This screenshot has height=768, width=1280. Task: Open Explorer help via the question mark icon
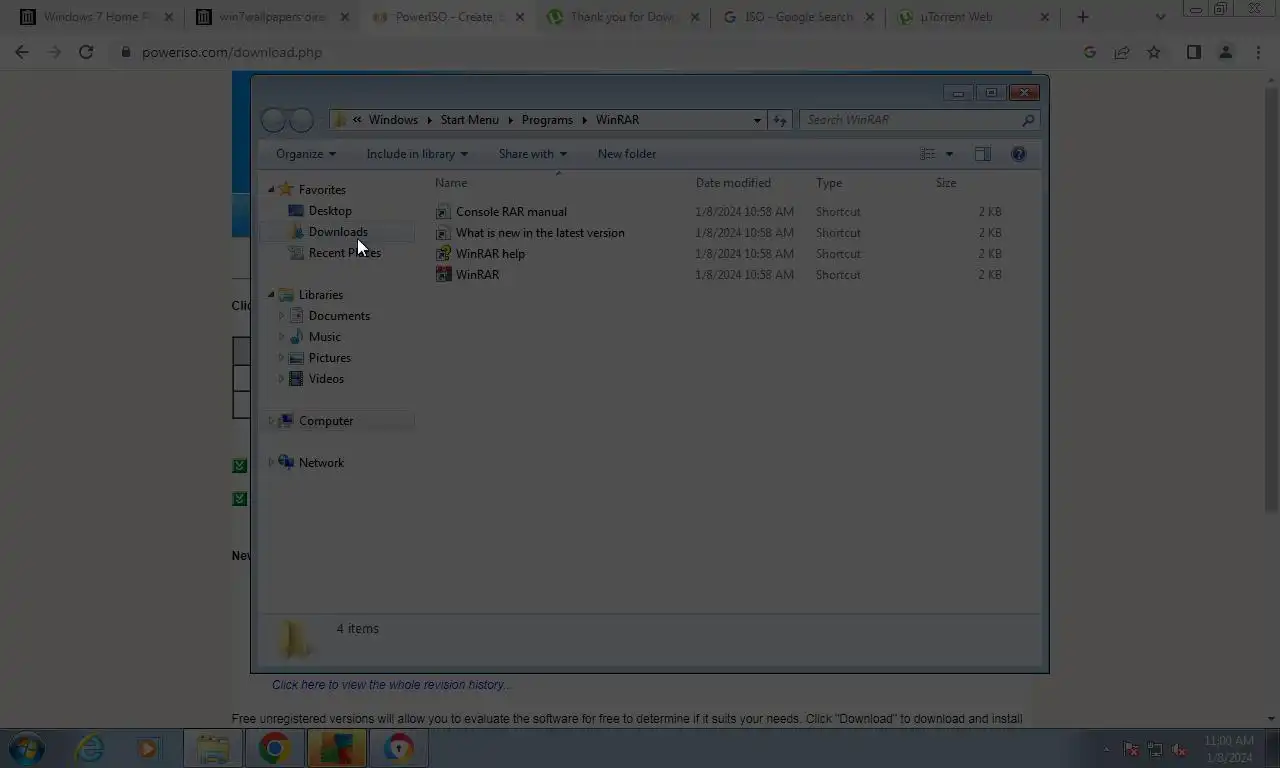click(x=1018, y=154)
